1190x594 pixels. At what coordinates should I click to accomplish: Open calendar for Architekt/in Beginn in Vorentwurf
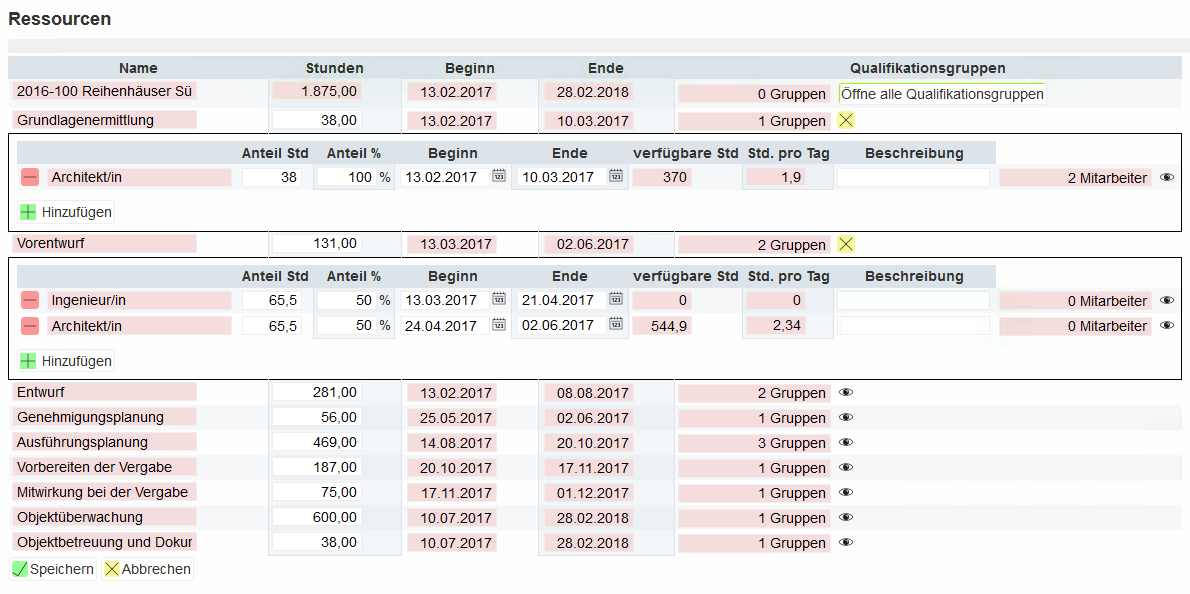point(497,325)
